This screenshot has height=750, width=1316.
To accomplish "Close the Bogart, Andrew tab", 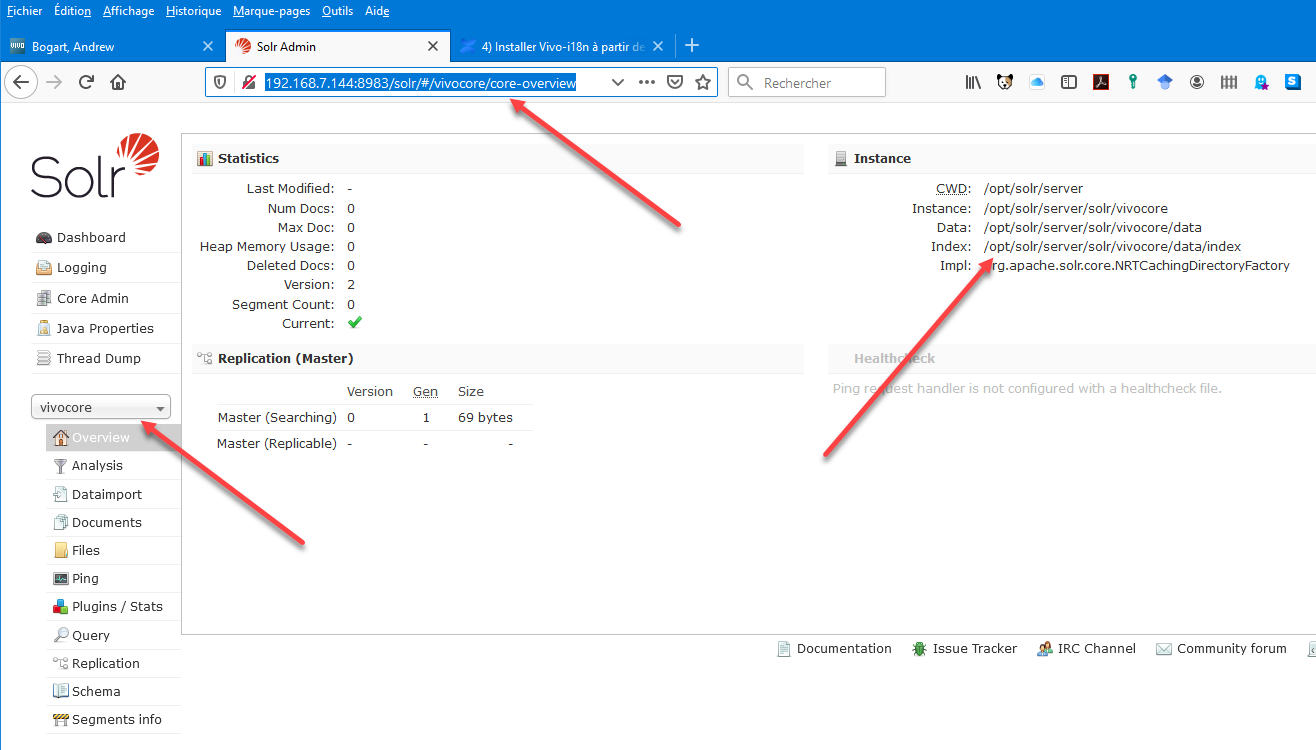I will (208, 46).
